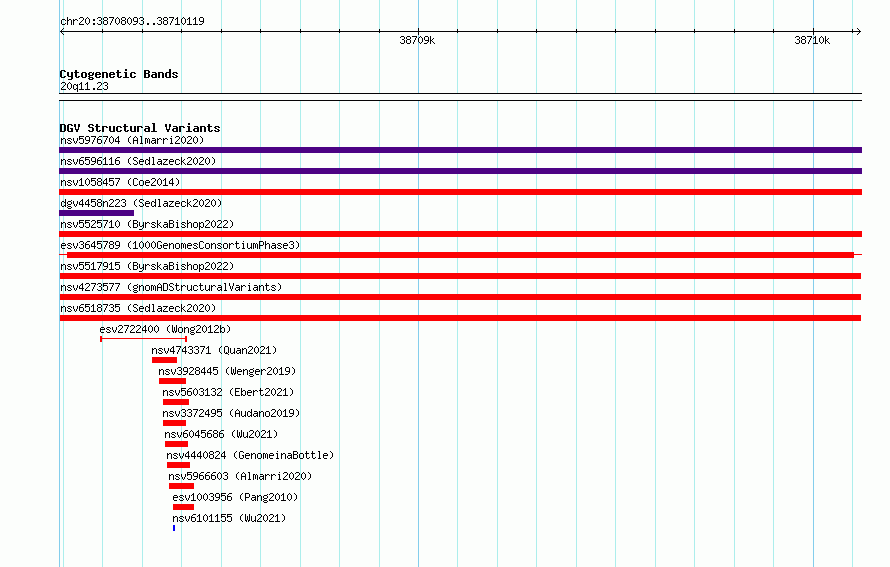Click the dgv4458n223 (Sedlazeck2020) label
This screenshot has height=567, width=890.
141,203
